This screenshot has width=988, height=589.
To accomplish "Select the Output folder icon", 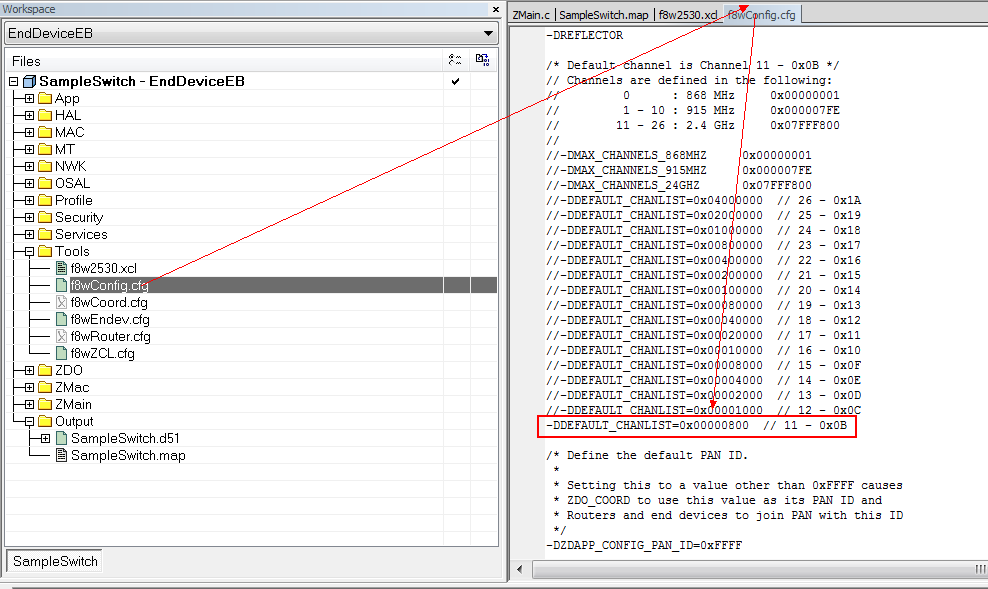I will pos(45,421).
